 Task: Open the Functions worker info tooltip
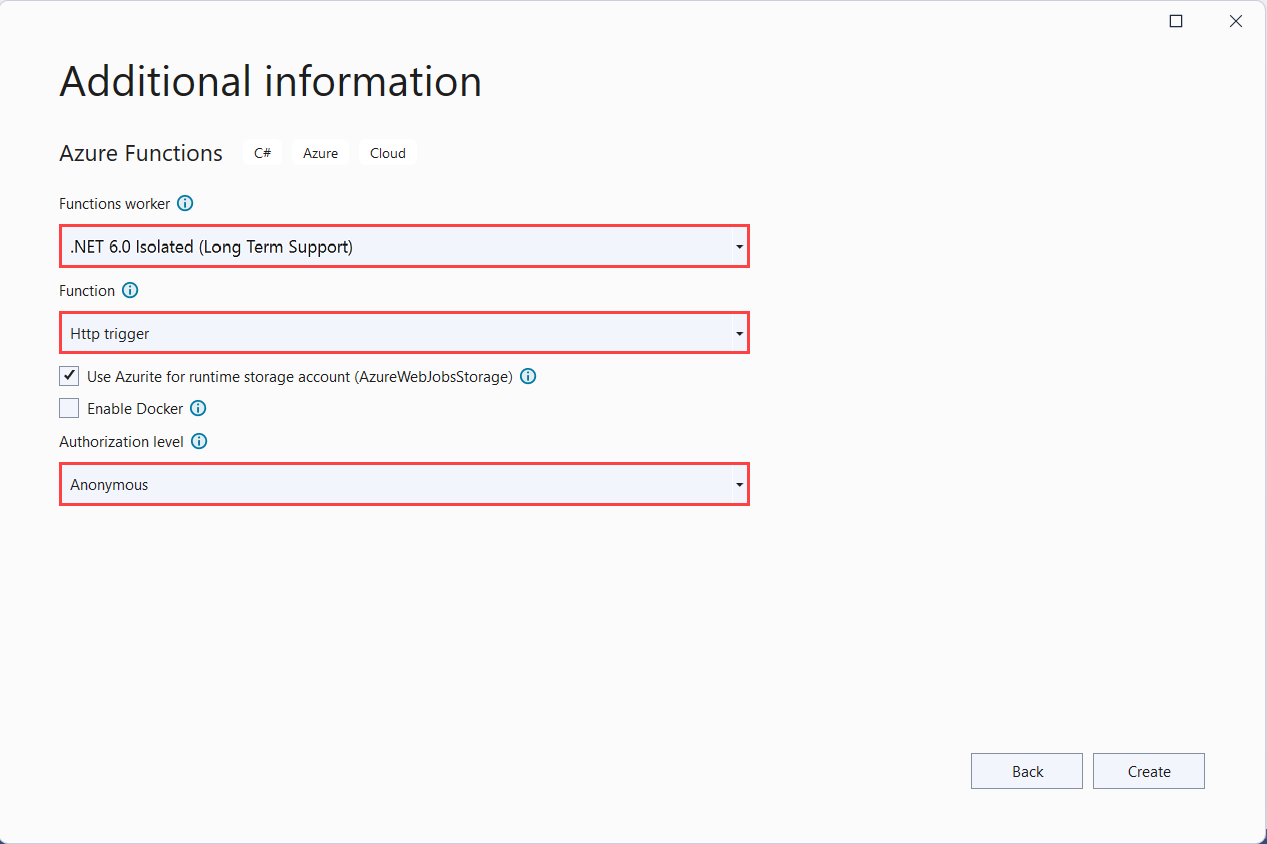tap(185, 203)
